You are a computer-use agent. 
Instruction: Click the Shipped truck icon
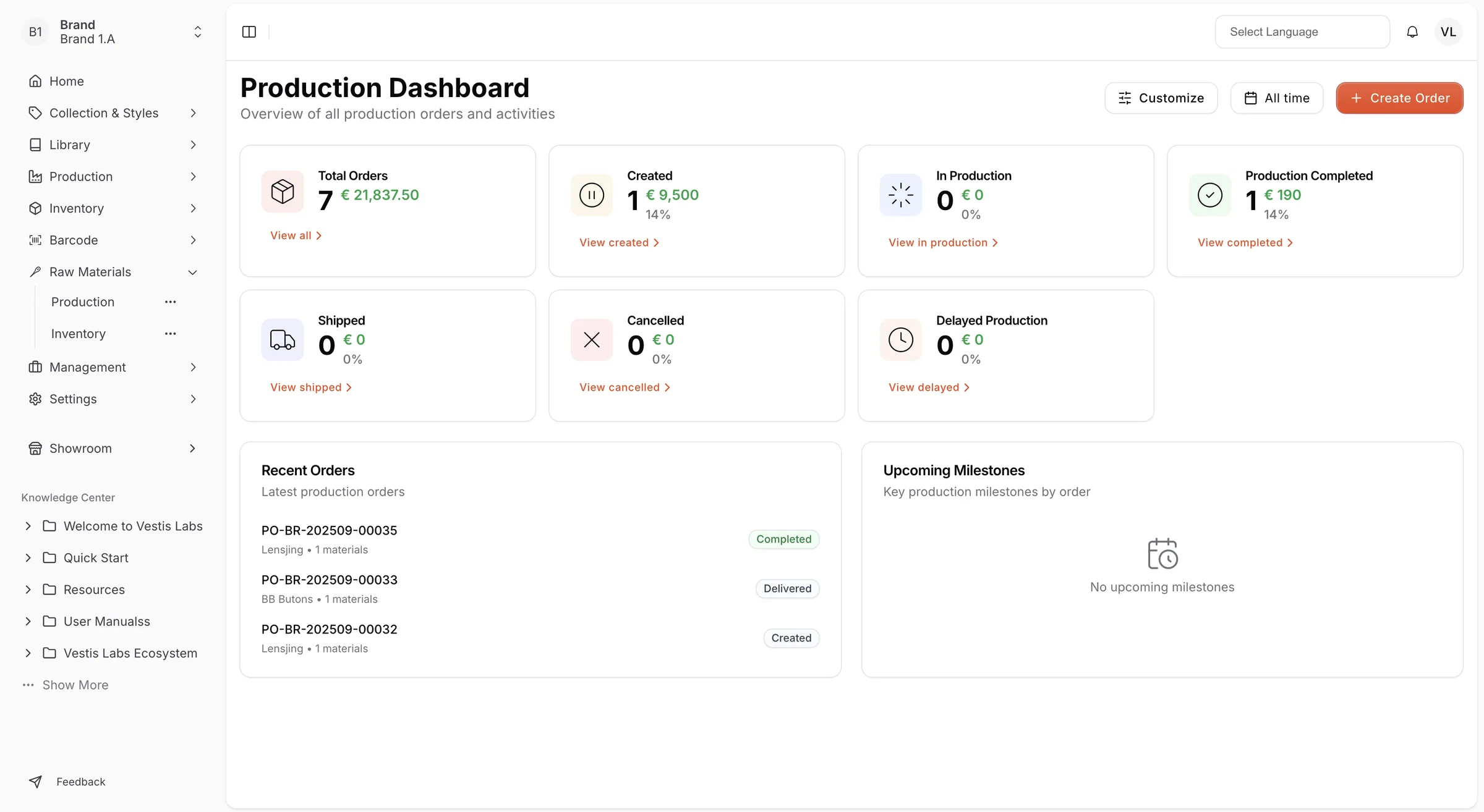[283, 340]
